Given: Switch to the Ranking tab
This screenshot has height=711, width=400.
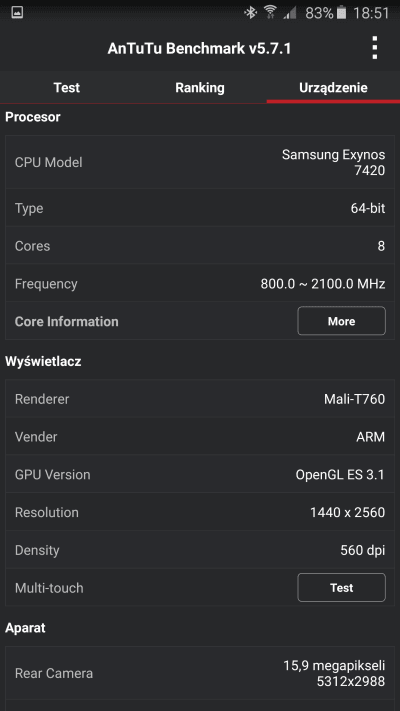Looking at the screenshot, I should [x=200, y=88].
